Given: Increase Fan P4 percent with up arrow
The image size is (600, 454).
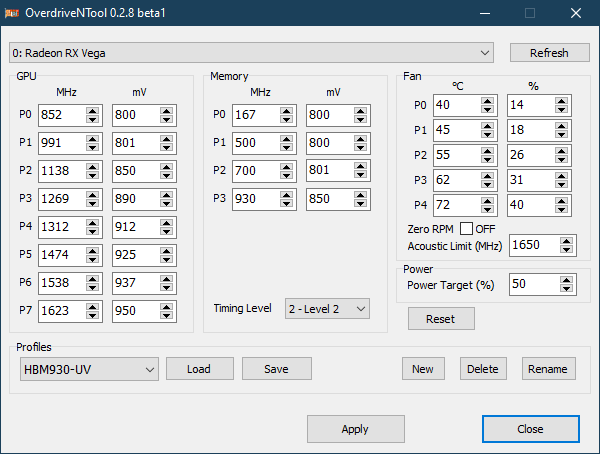Looking at the screenshot, I should click(x=561, y=201).
